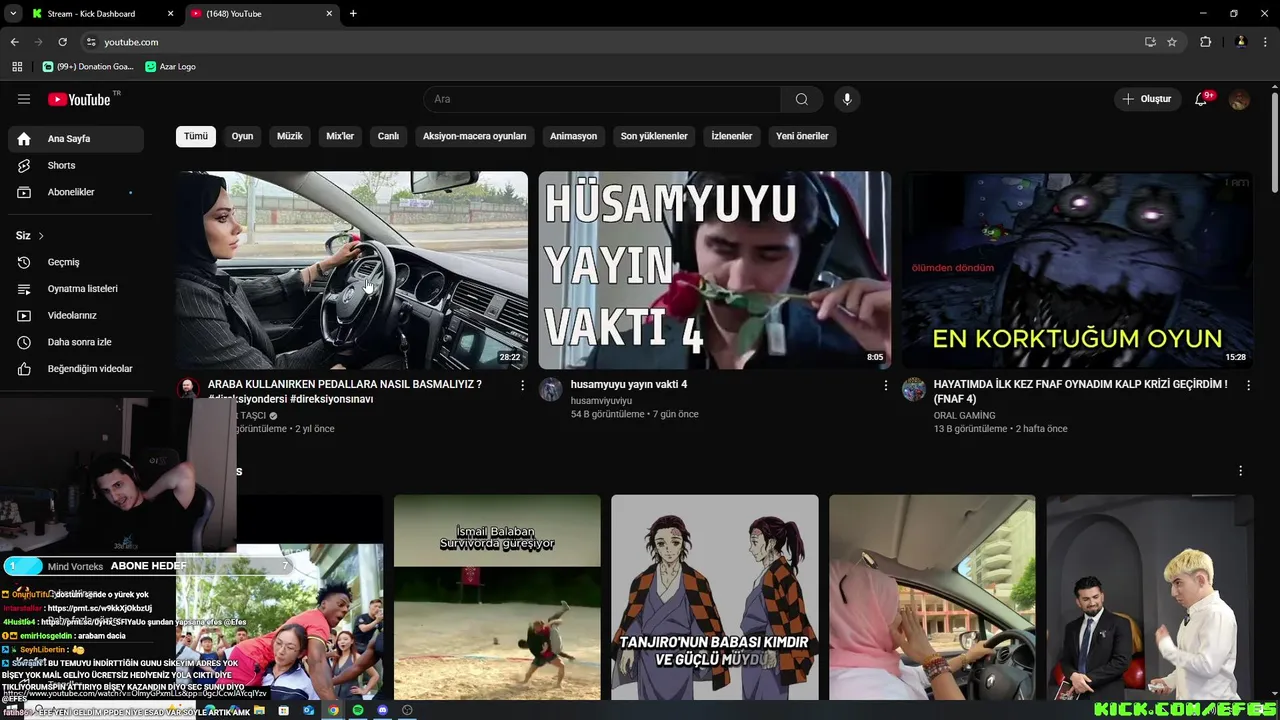The height and width of the screenshot is (720, 1280).
Task: Open the Shorts shelf more options menu
Action: pos(1241,471)
